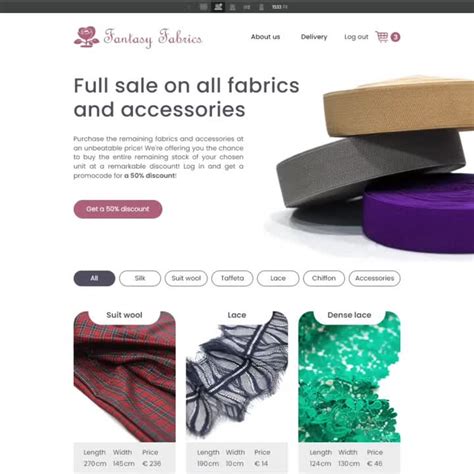Filter products by Chiffon
This screenshot has width=474, height=474.
pos(324,278)
